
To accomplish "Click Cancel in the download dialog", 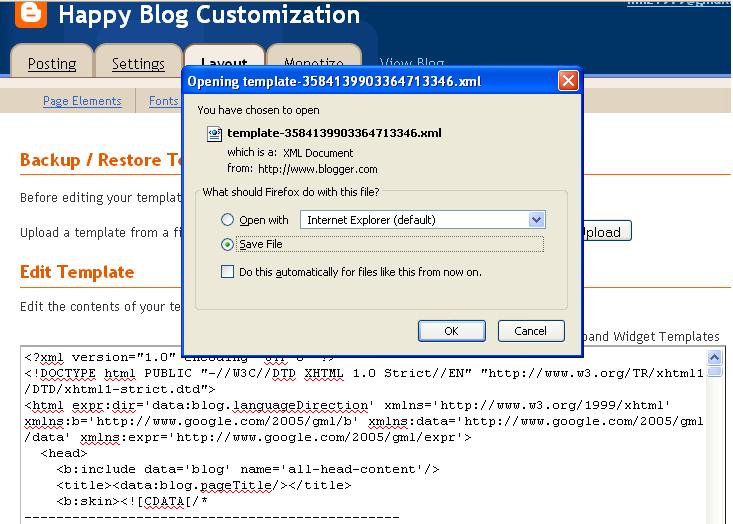I will coord(531,331).
